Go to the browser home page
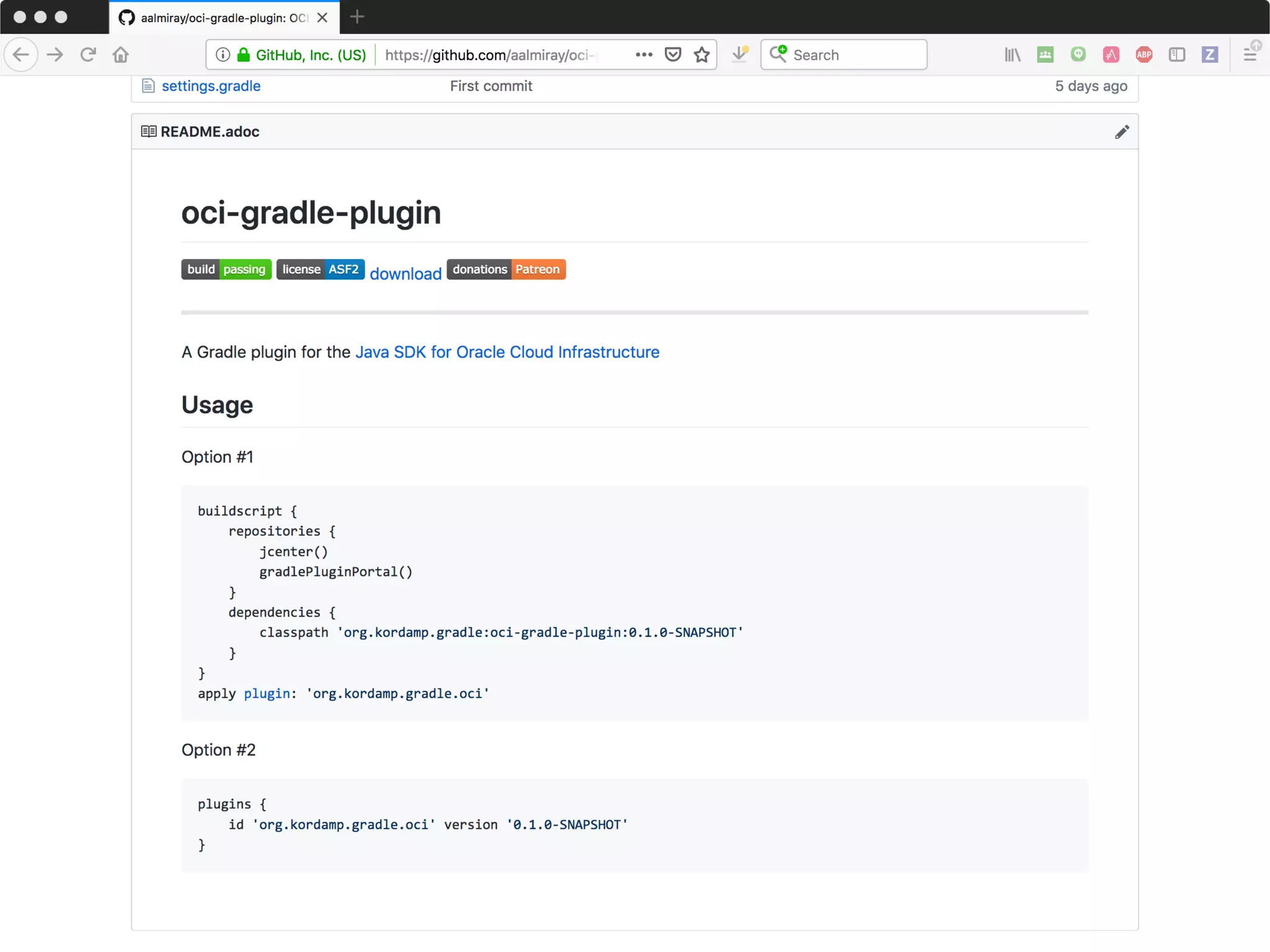Screen dimensions: 1270x952 (121, 55)
